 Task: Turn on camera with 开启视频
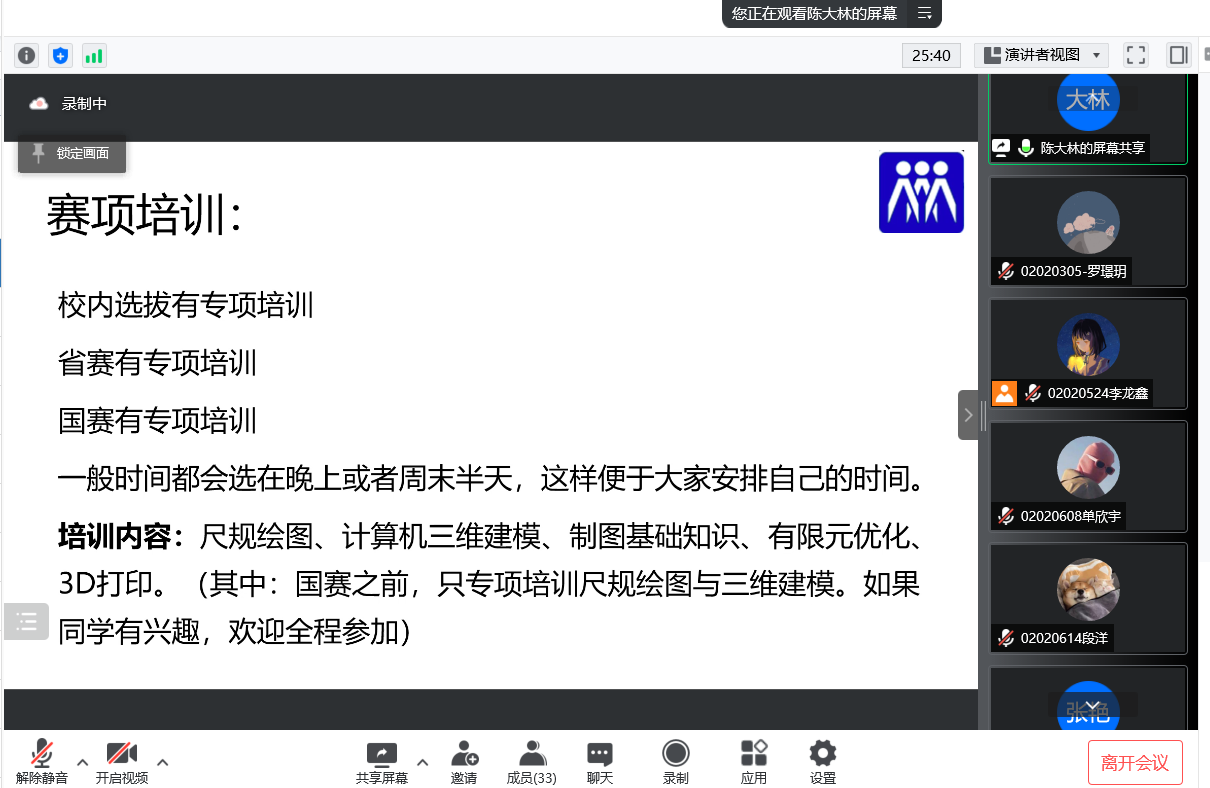click(x=122, y=761)
